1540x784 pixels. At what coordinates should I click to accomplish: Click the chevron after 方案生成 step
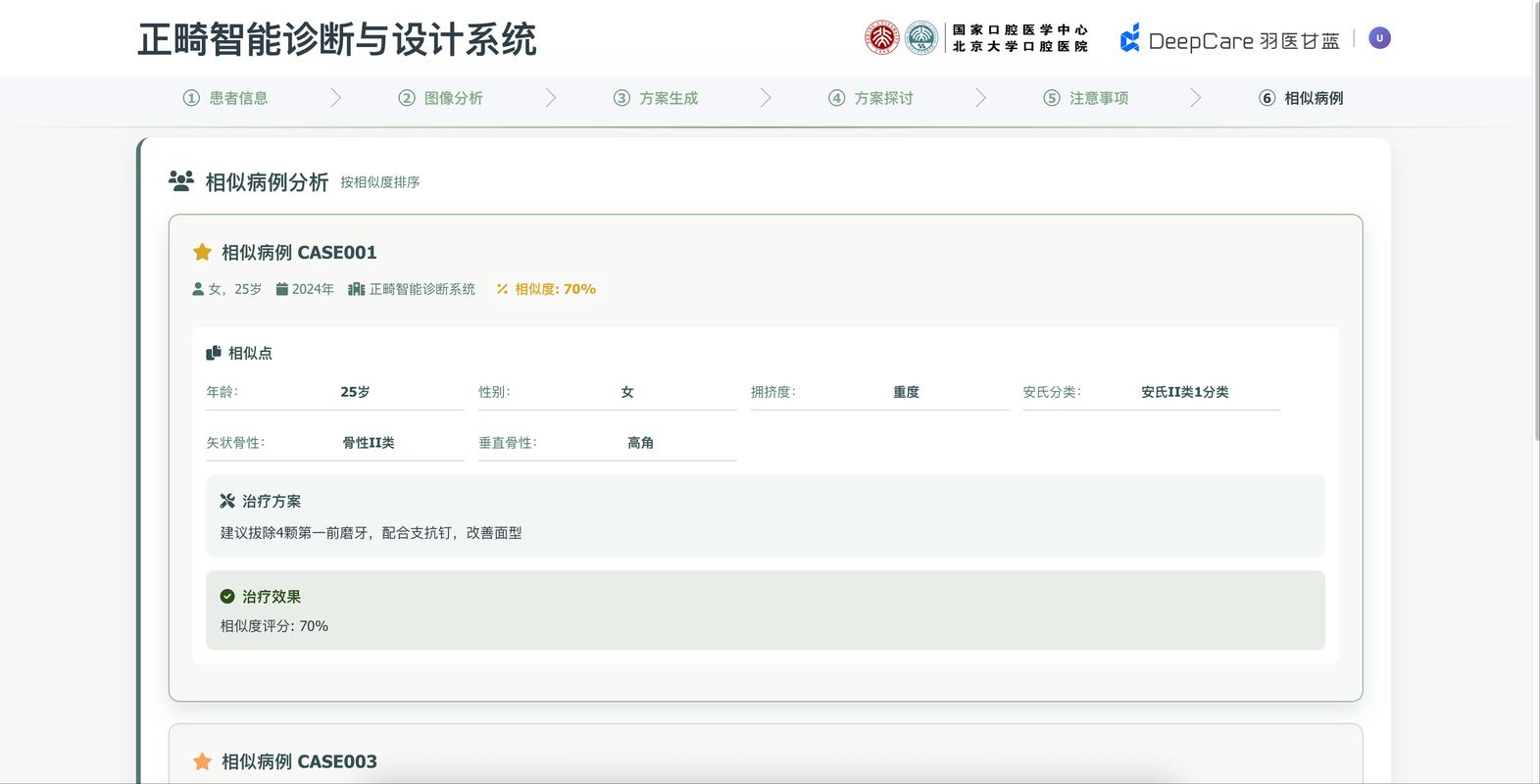pos(766,98)
